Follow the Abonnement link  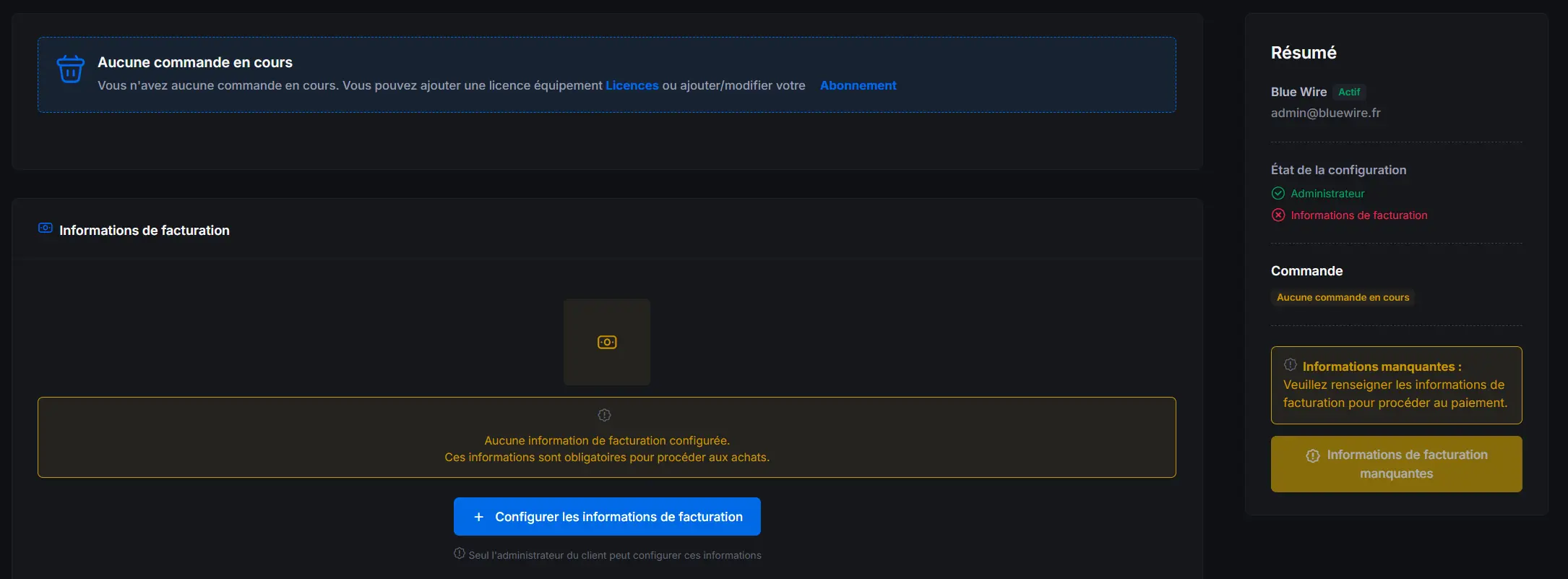tap(858, 85)
